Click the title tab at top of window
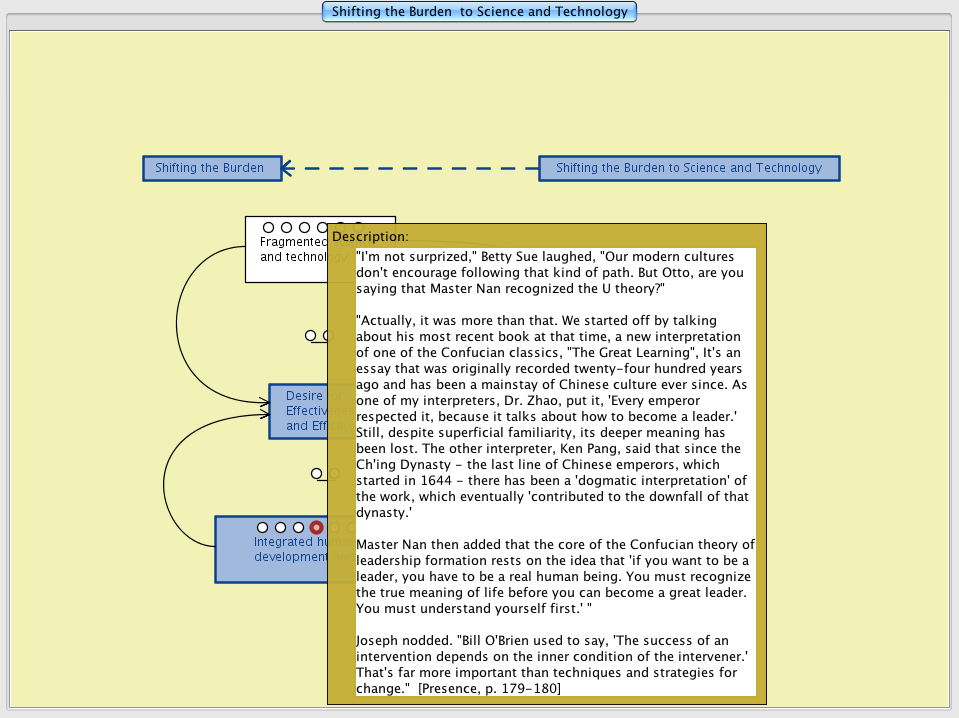959x718 pixels. (479, 12)
